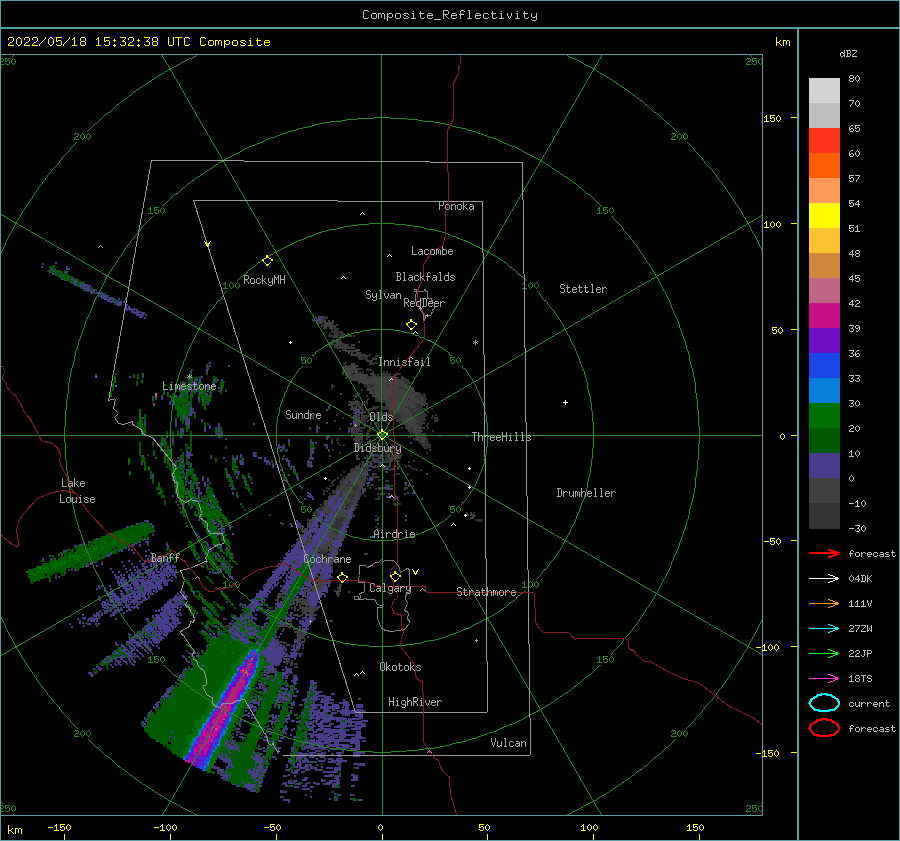Viewport: 900px width, 841px height.
Task: Click the magenta 18TS arrow icon
Action: [x=824, y=679]
